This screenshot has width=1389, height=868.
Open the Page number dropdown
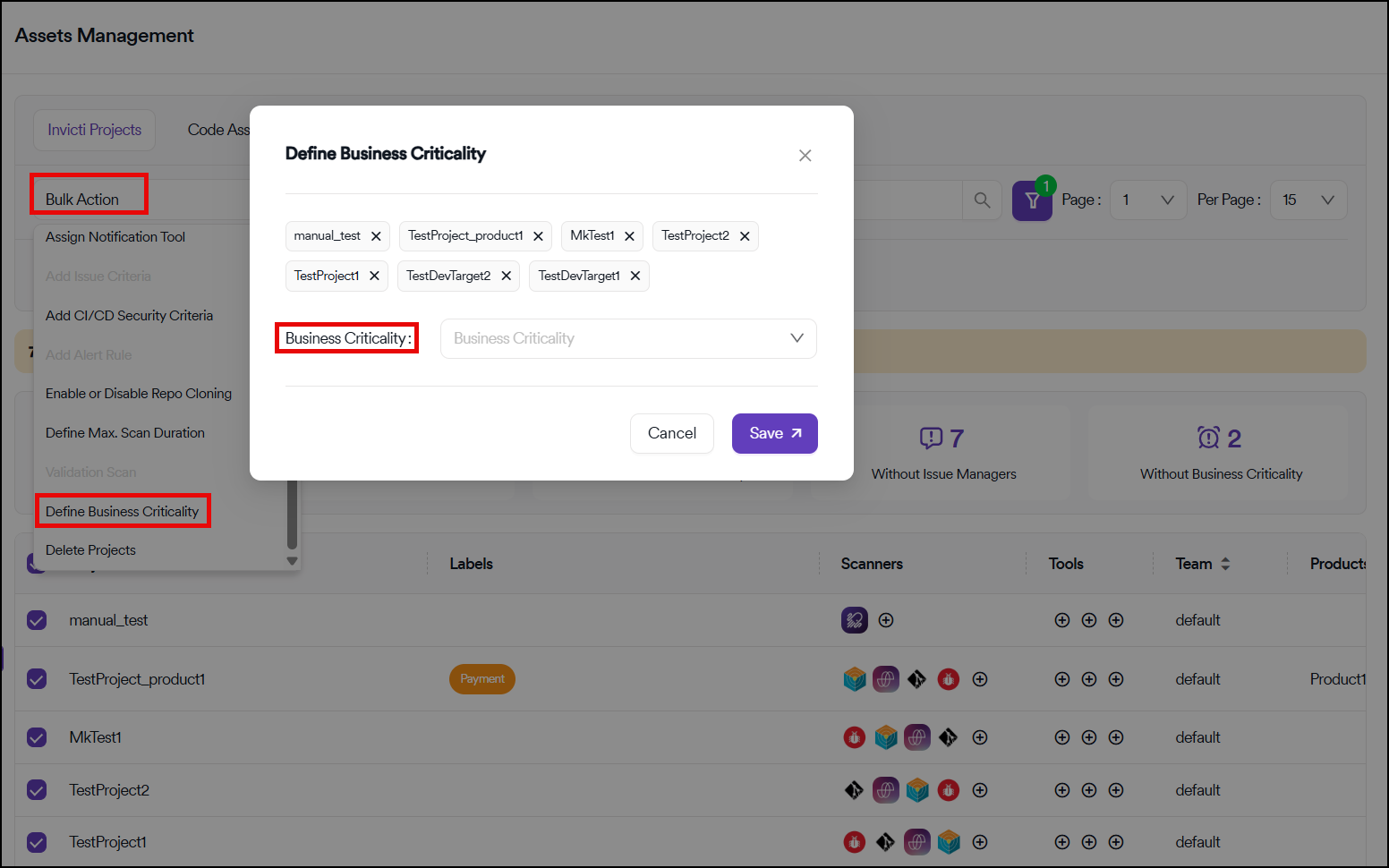pyautogui.click(x=1148, y=200)
